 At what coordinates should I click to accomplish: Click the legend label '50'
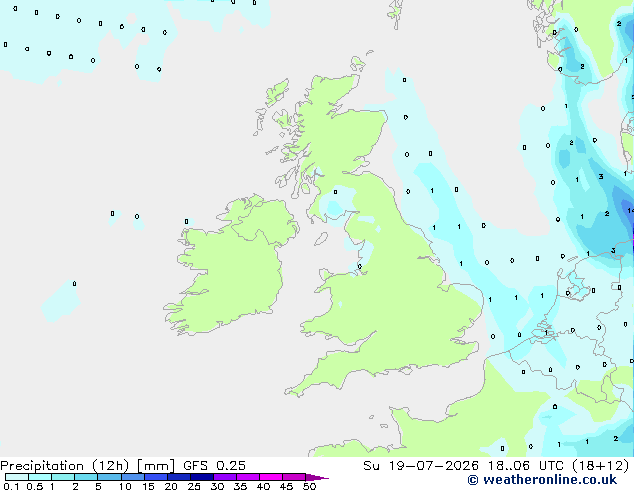(310, 486)
